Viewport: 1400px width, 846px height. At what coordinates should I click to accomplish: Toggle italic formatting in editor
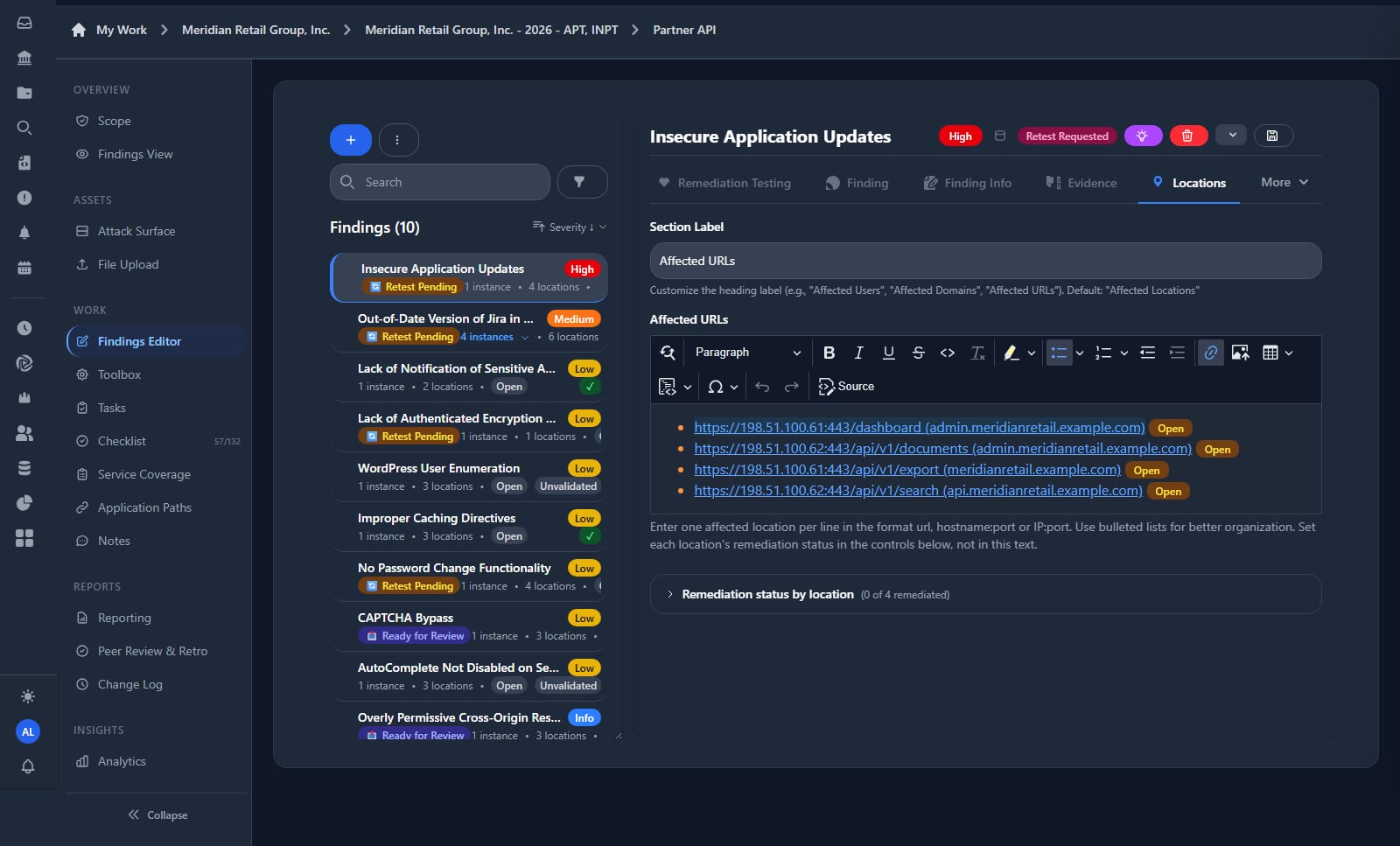(858, 353)
